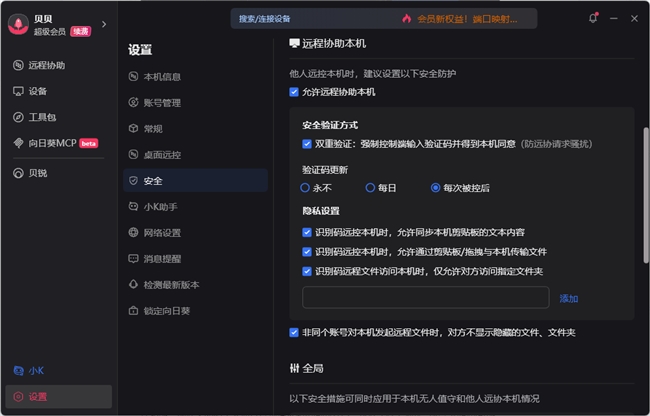Image resolution: width=650 pixels, height=416 pixels.
Task: Switch to 桌面远控 settings tab
Action: [161, 155]
